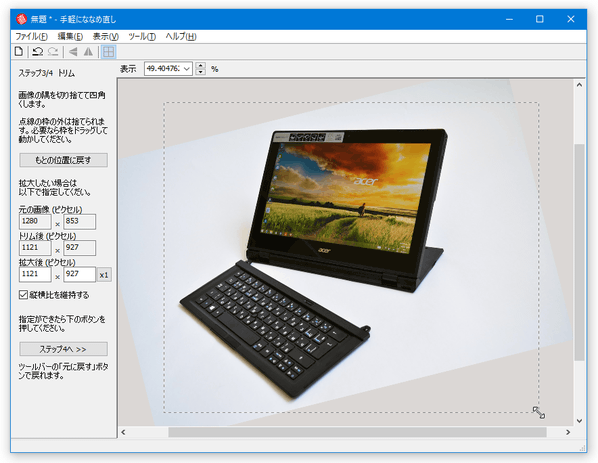Screen dimensions: 598x463
Task: Toggle the 縦横比を維持する checkbox
Action: pyautogui.click(x=23, y=295)
